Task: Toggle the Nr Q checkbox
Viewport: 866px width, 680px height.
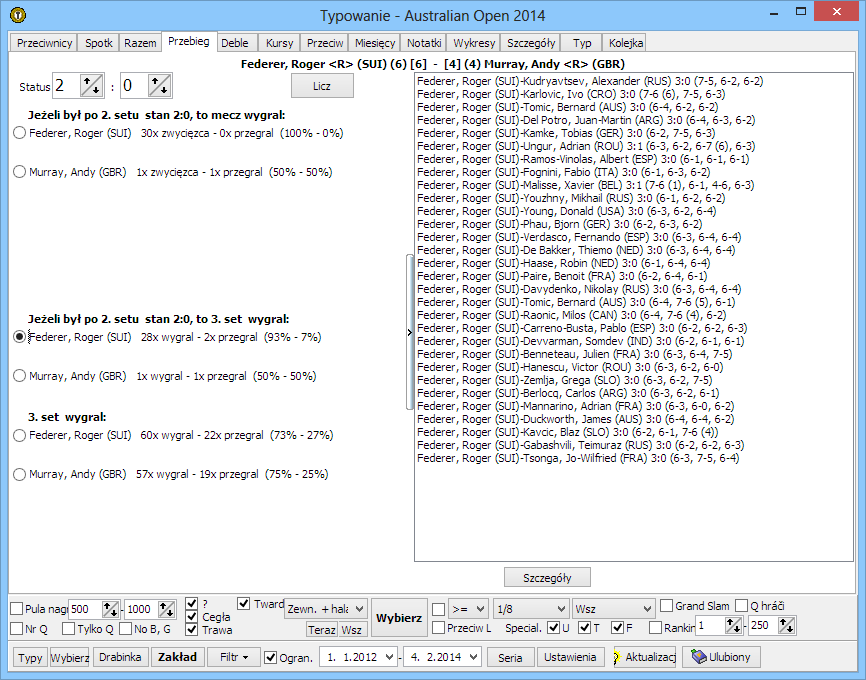Action: click(17, 629)
